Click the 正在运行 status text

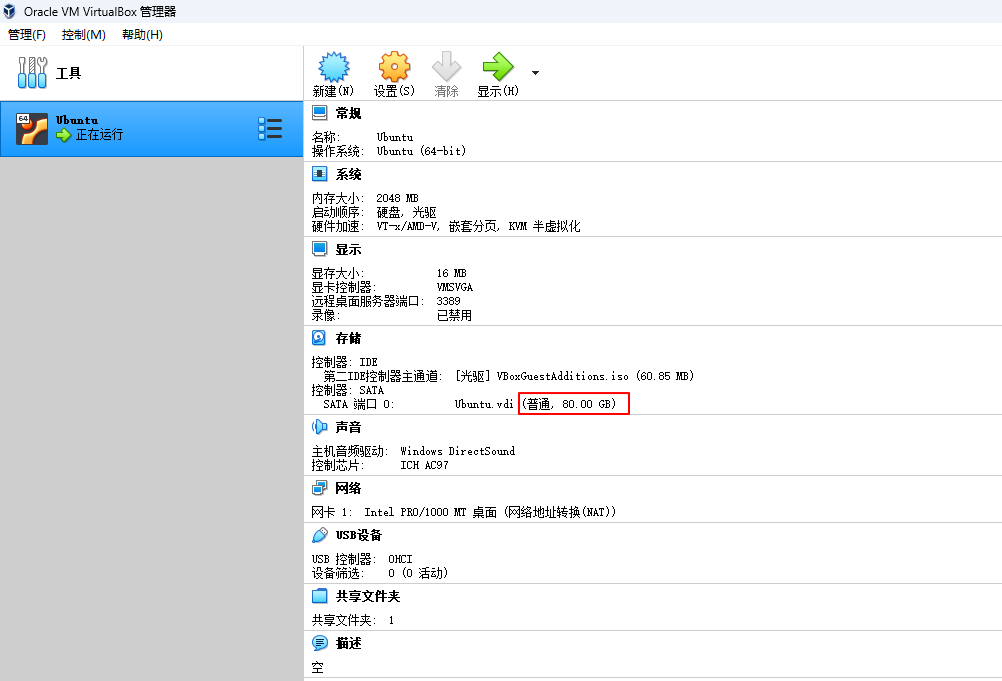pos(99,135)
